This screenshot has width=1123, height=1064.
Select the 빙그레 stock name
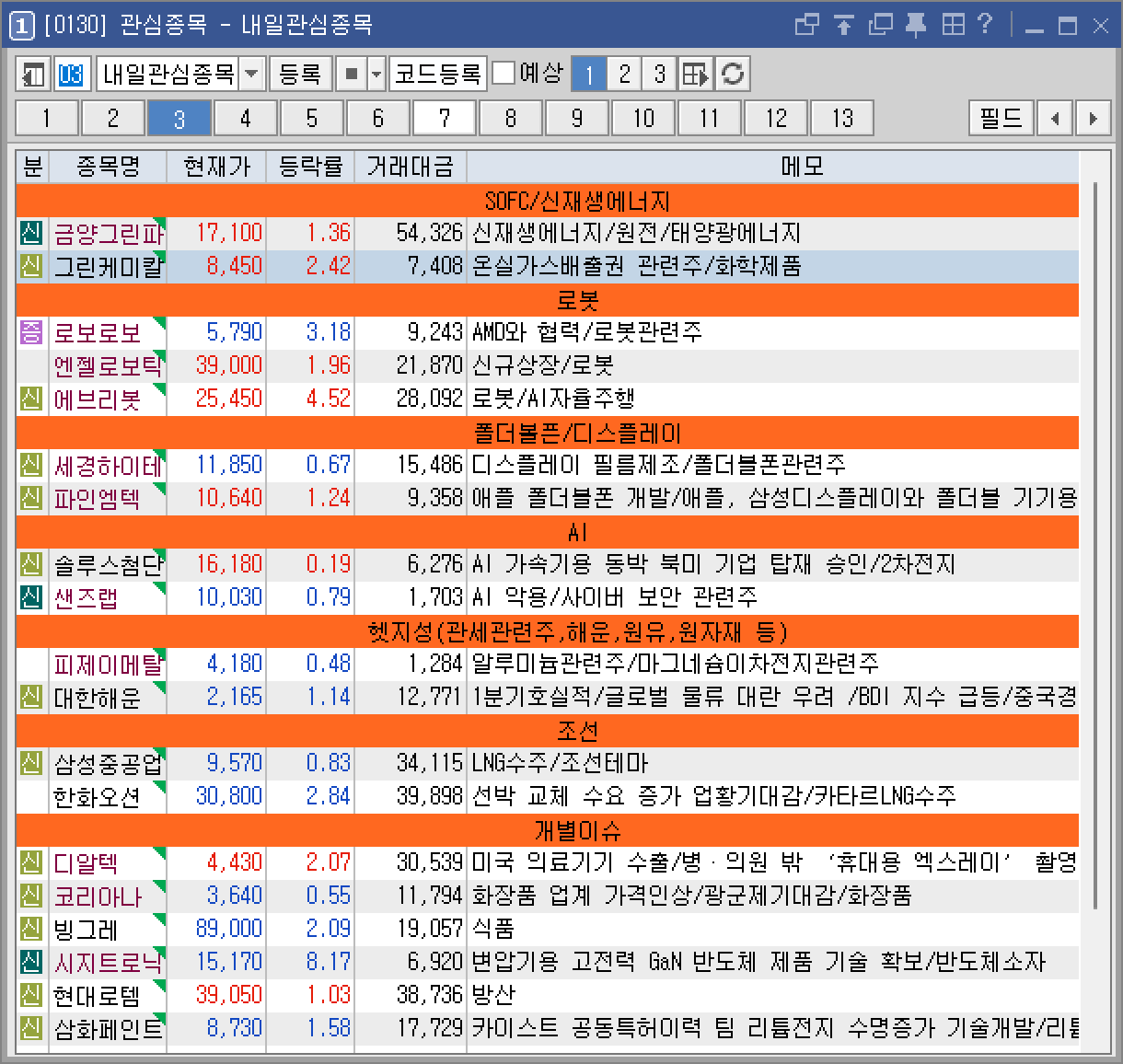86,929
